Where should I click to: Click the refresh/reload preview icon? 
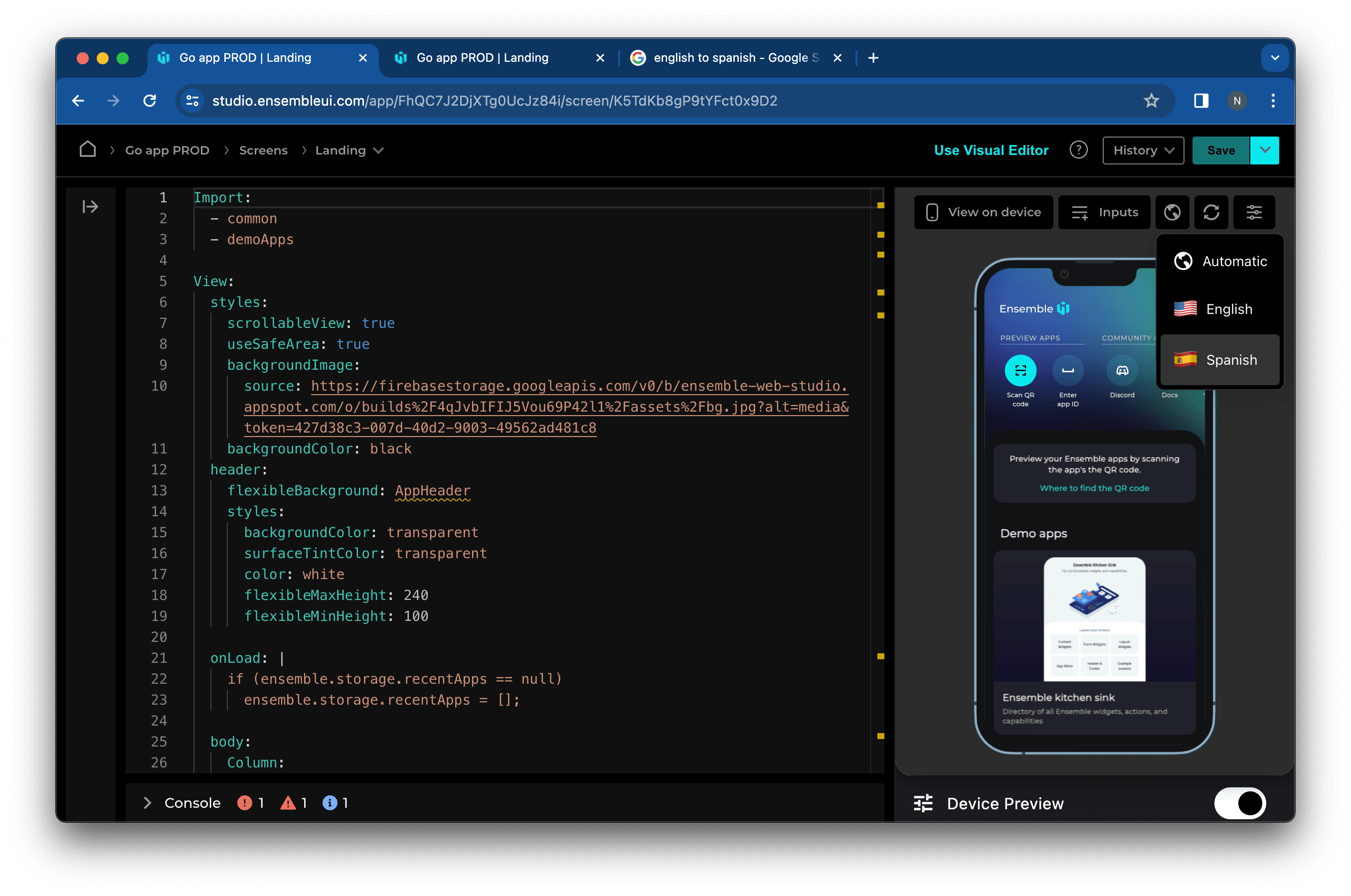(x=1212, y=212)
